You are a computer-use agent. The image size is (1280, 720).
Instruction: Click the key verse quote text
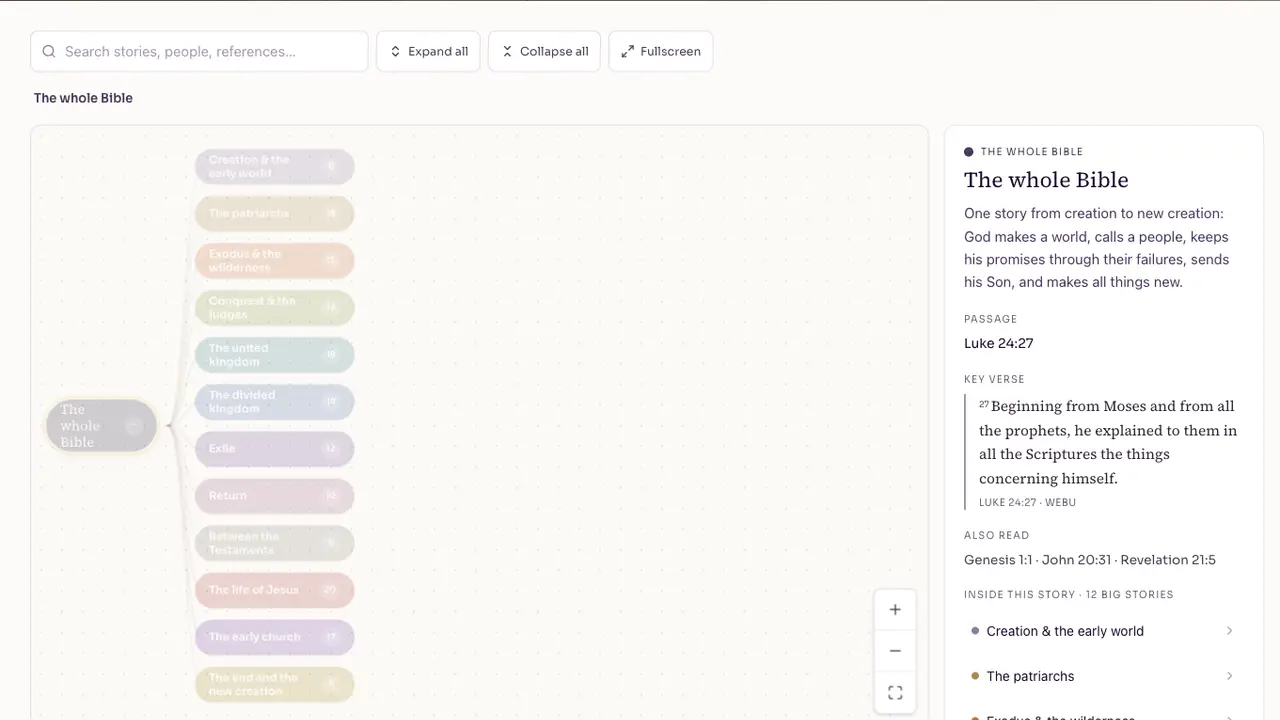(1108, 442)
